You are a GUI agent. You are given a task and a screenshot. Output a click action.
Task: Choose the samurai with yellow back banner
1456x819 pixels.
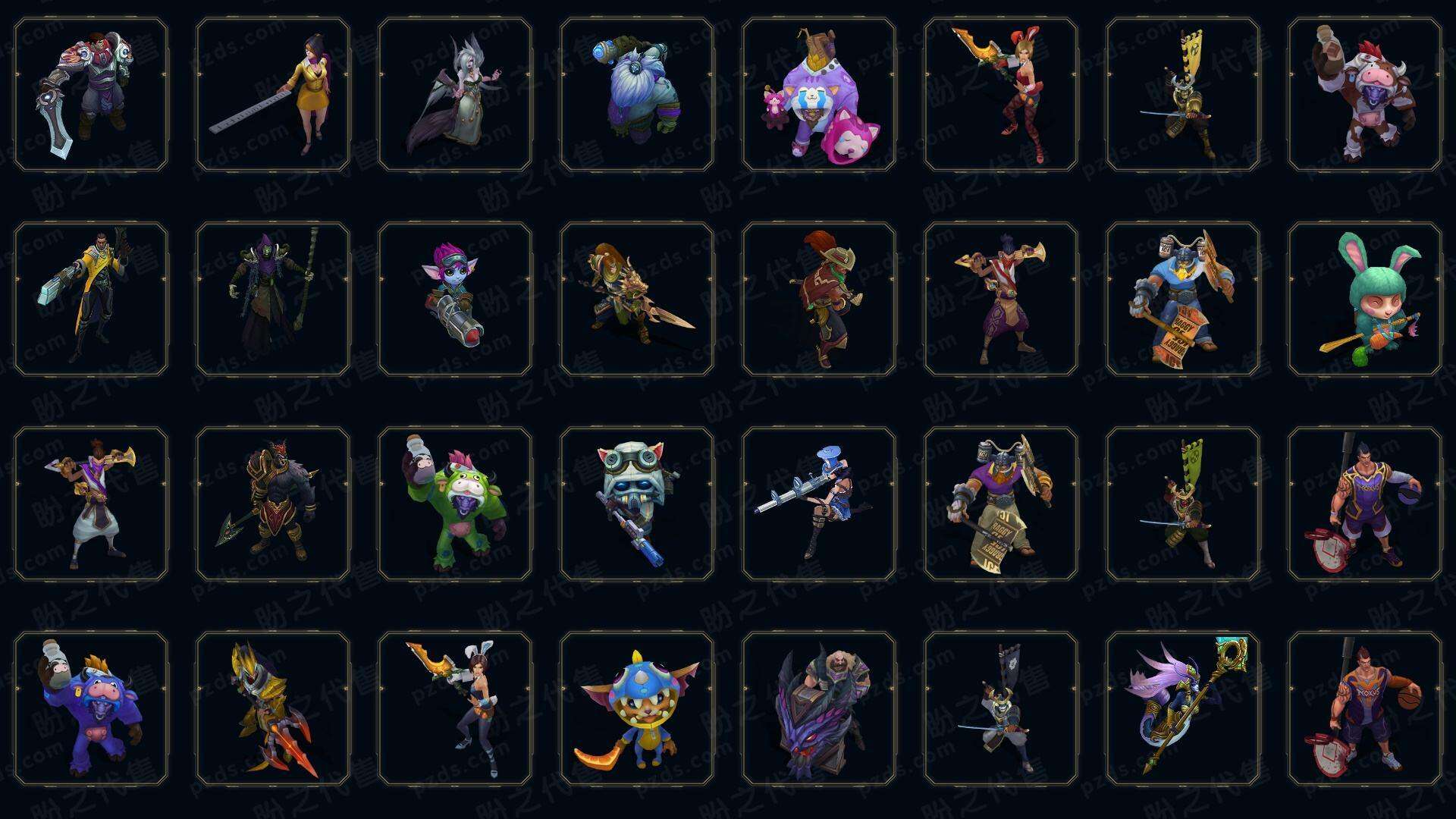point(1182,95)
